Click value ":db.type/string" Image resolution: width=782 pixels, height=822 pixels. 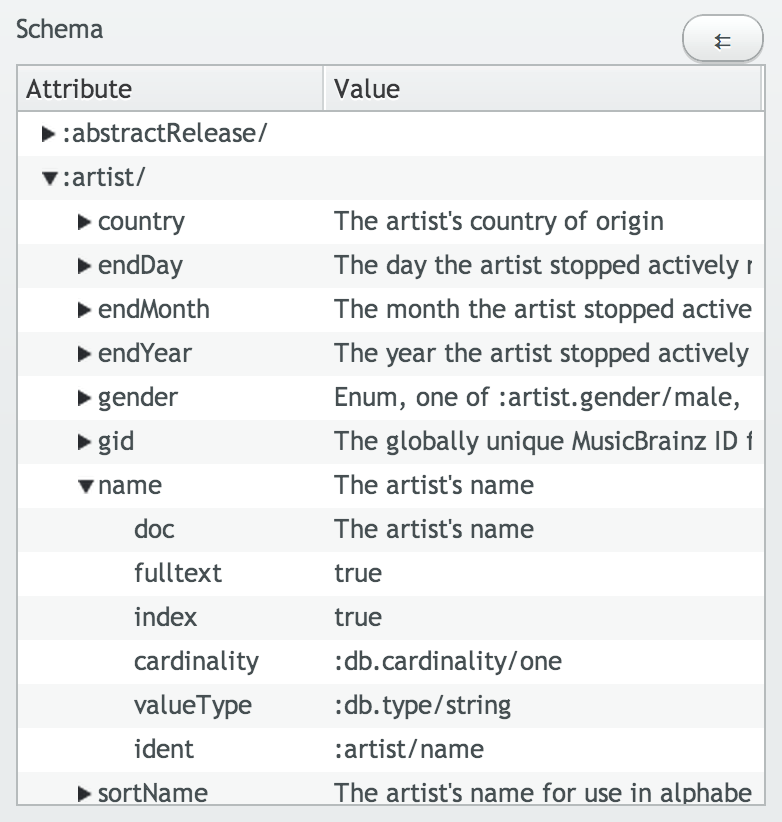(422, 706)
